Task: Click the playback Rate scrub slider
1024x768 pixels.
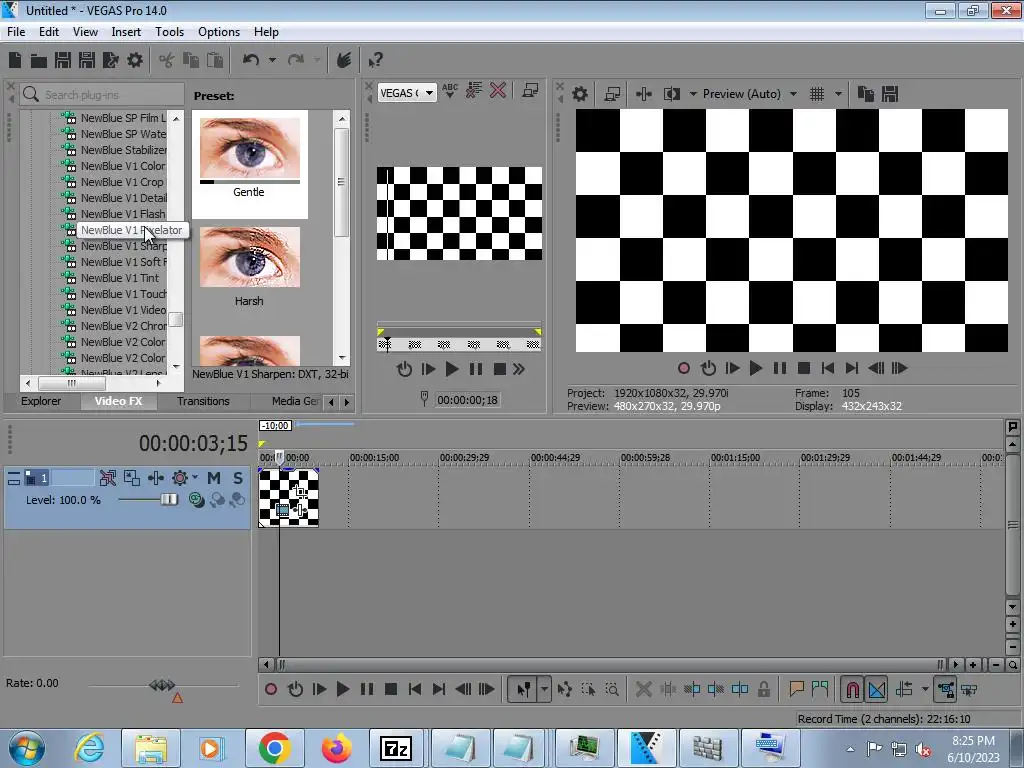Action: pos(162,686)
